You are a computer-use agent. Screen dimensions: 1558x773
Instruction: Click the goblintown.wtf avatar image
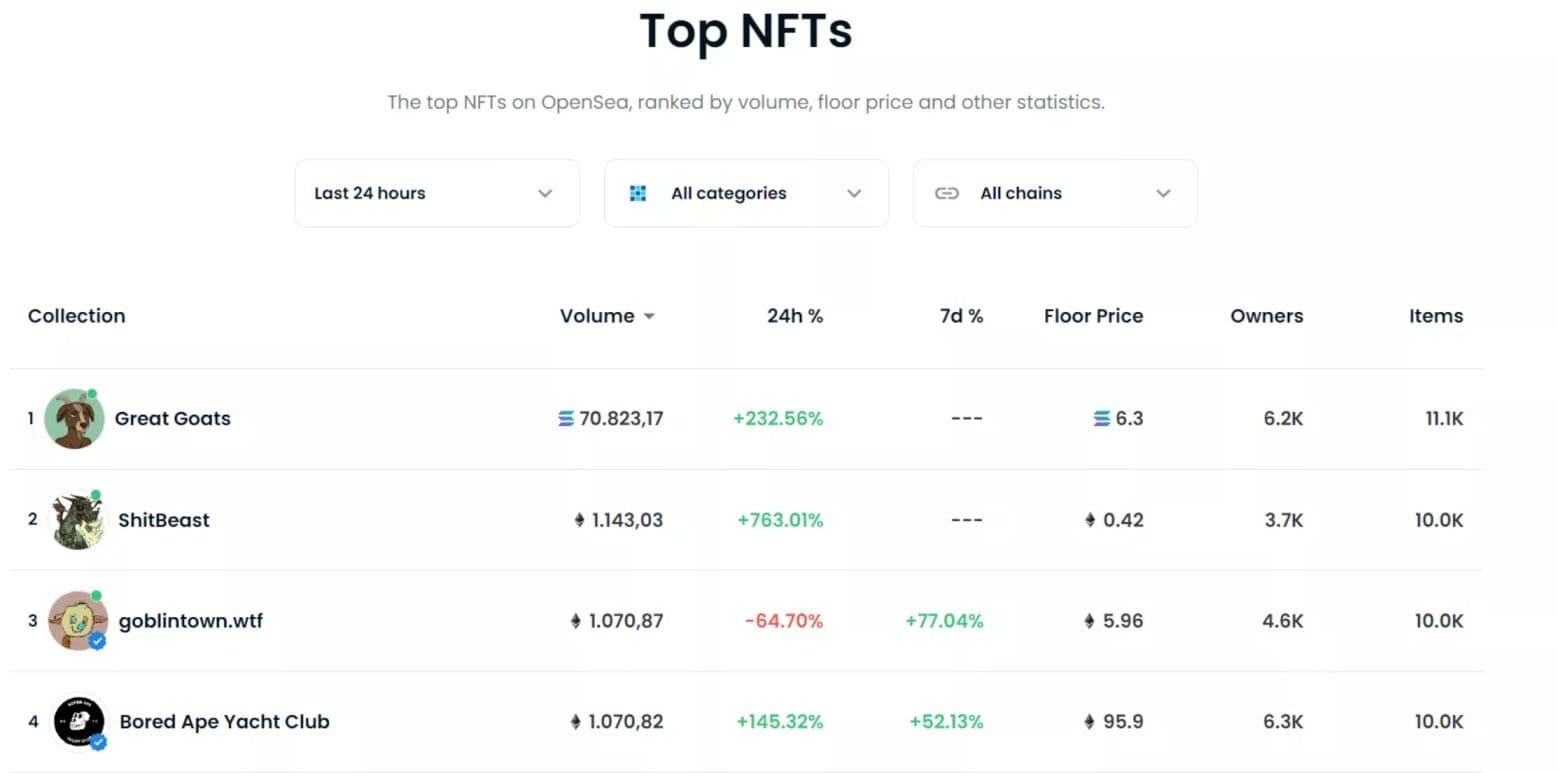point(78,621)
